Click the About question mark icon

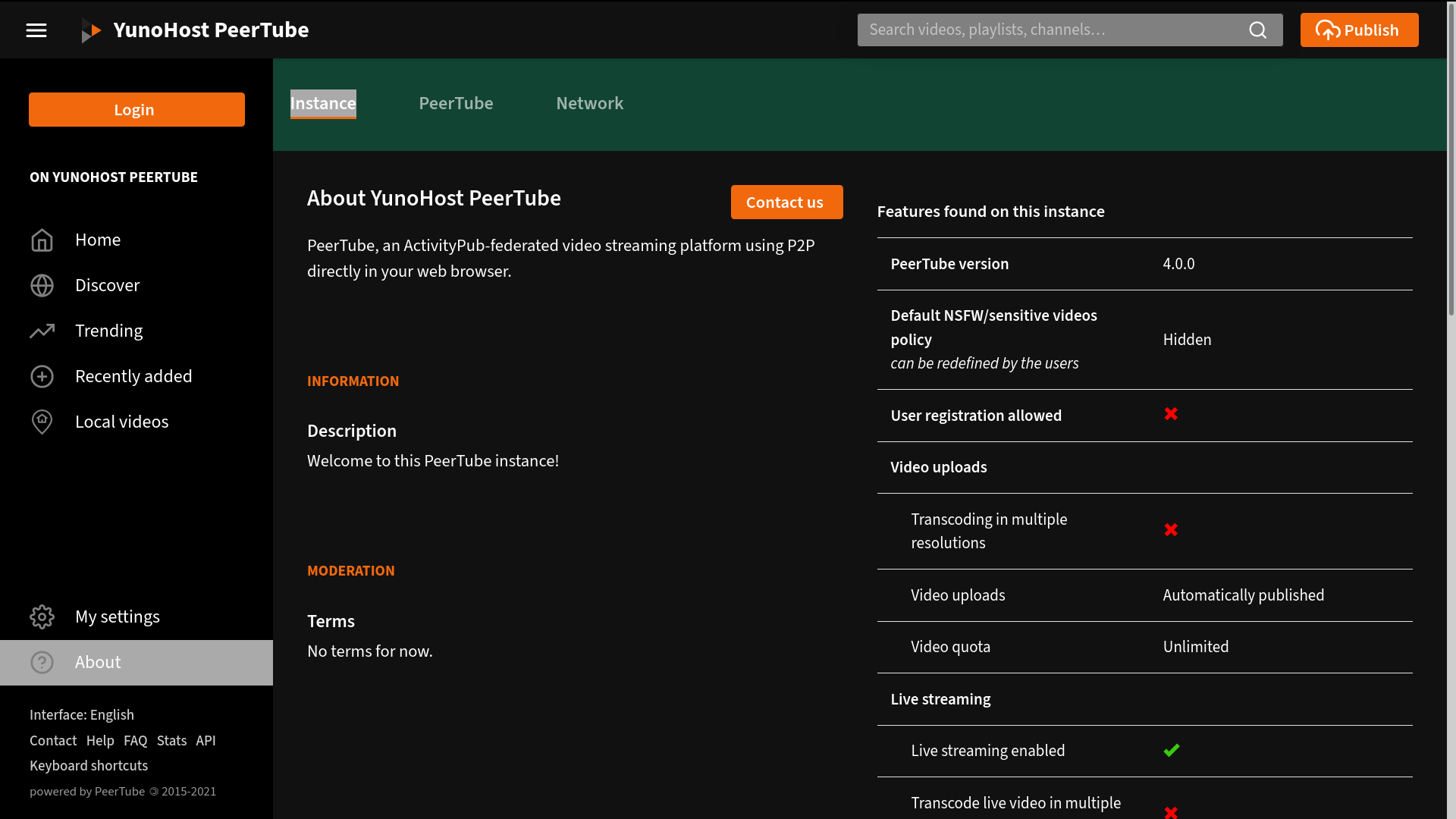[x=42, y=663]
